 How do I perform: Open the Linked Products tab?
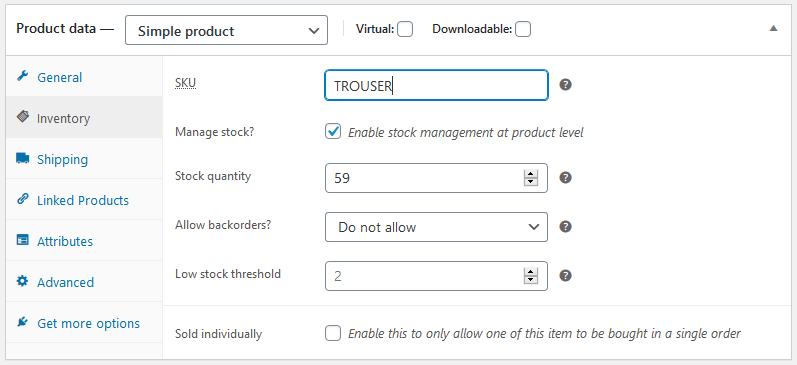pyautogui.click(x=84, y=200)
